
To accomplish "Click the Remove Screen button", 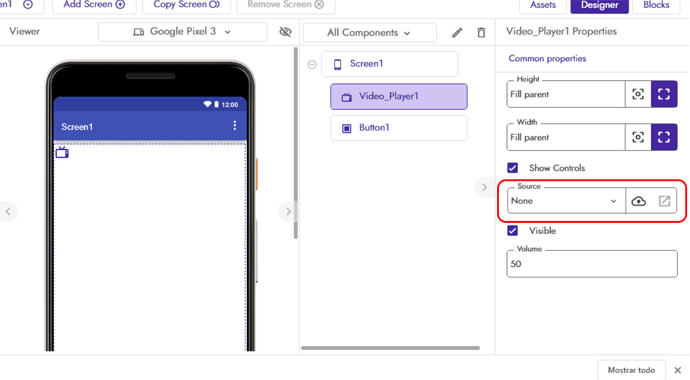I will [x=286, y=5].
